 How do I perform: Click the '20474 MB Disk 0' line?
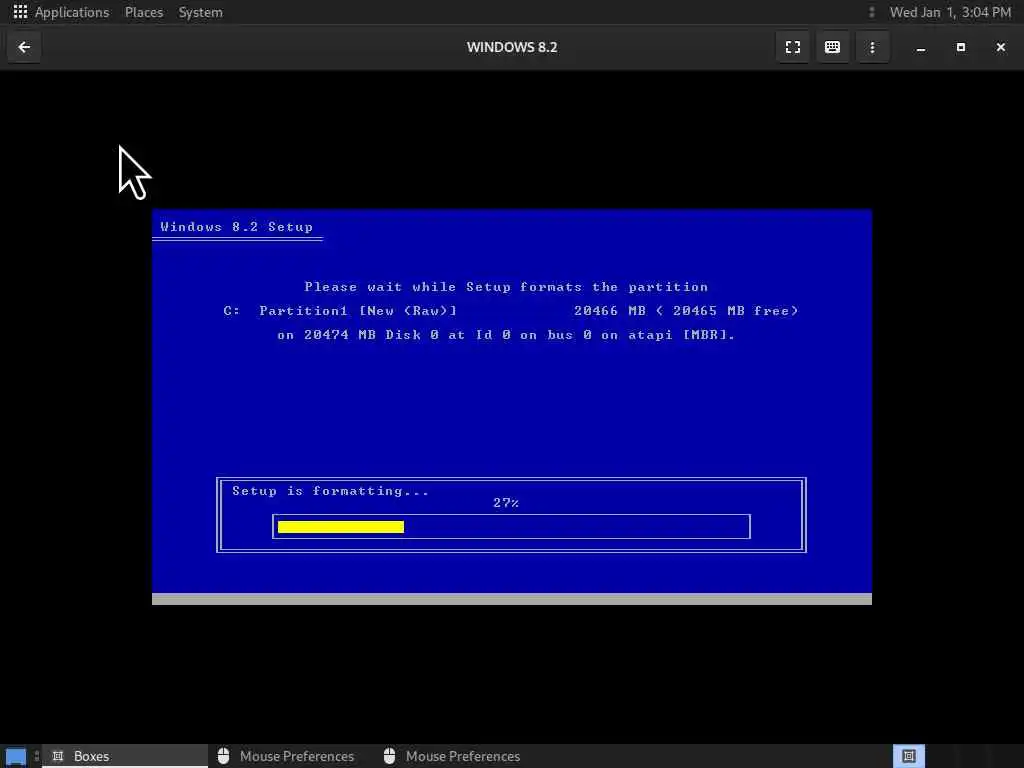point(506,335)
